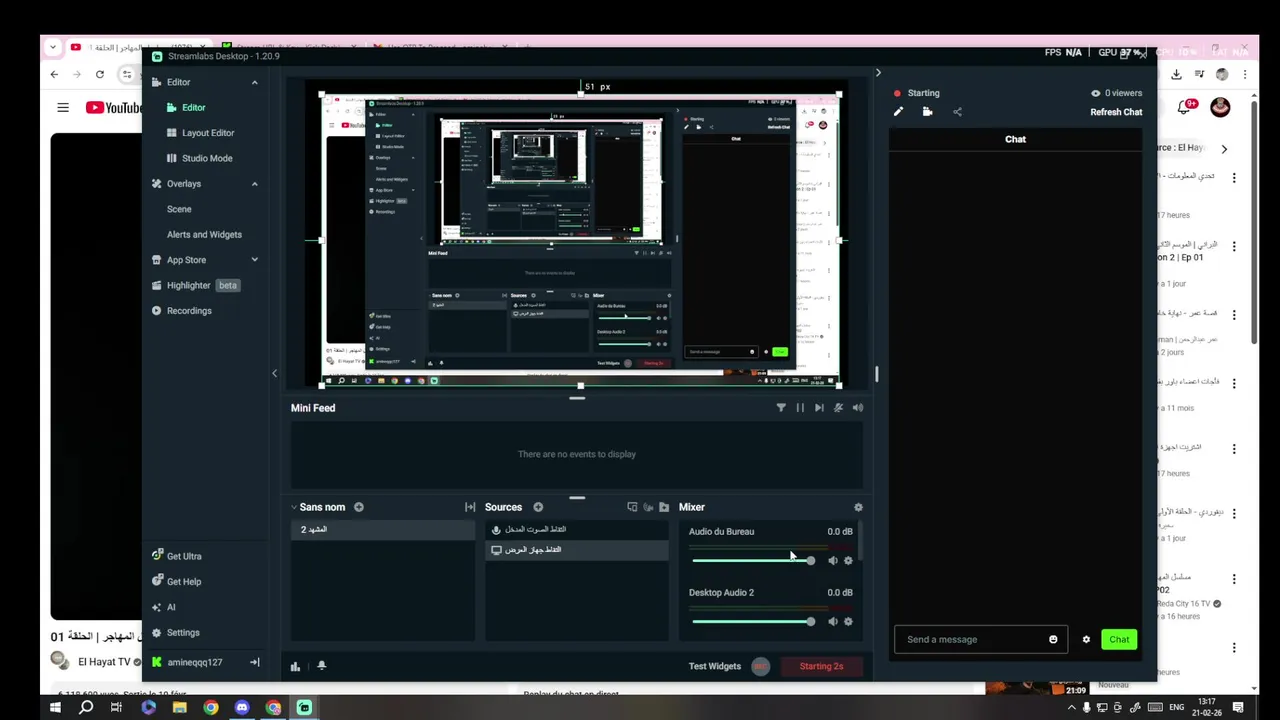Open Windows Start menu
The height and width of the screenshot is (720, 1280).
(x=55, y=708)
